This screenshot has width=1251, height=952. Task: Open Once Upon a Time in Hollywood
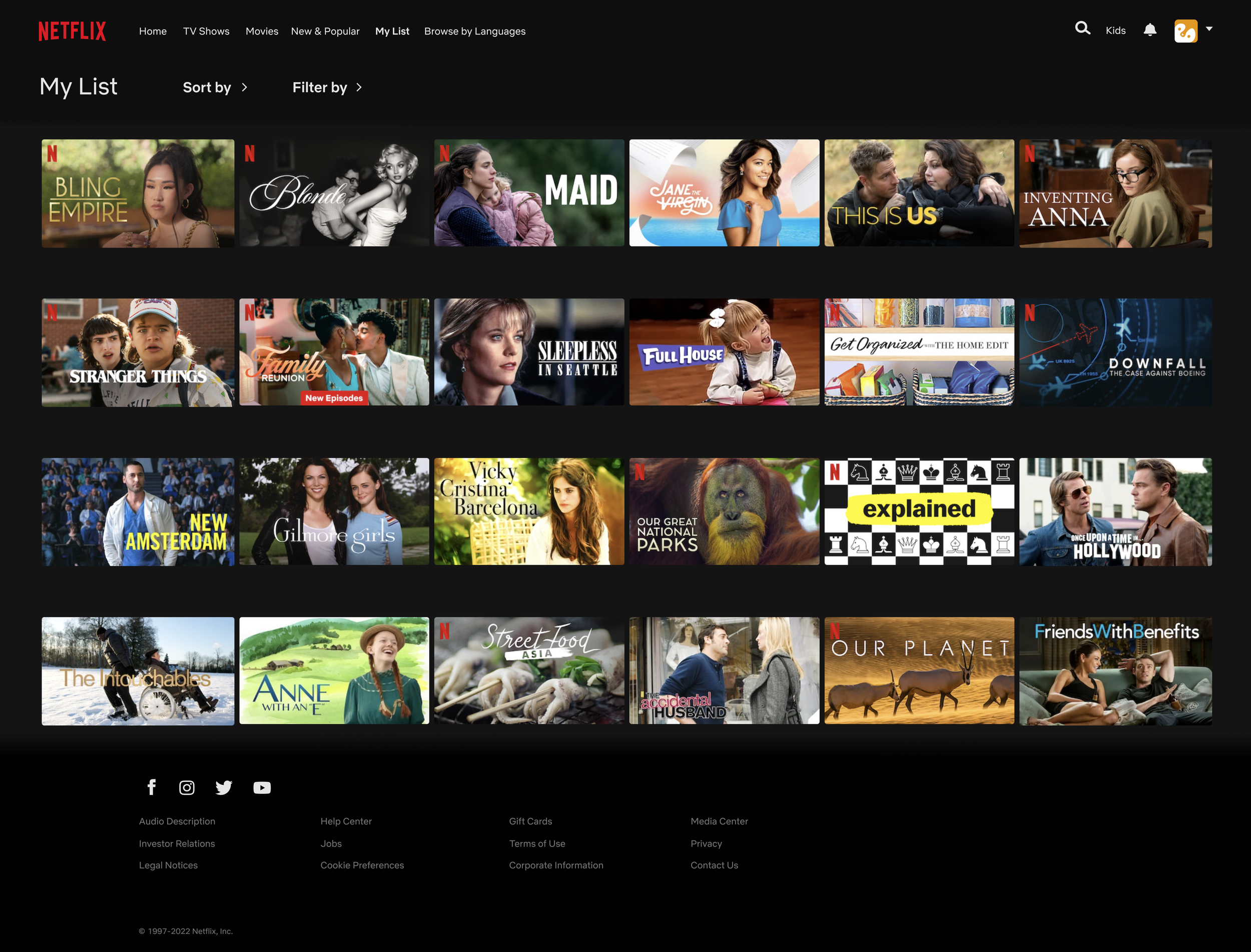[x=1115, y=512]
